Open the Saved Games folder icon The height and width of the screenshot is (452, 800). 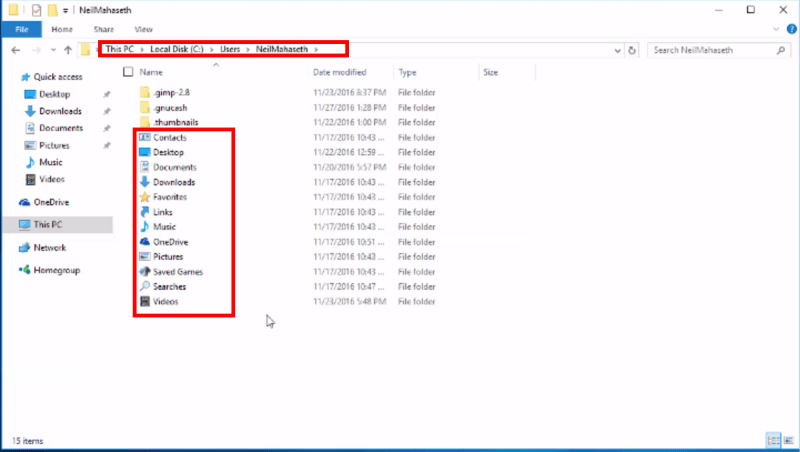[x=145, y=271]
